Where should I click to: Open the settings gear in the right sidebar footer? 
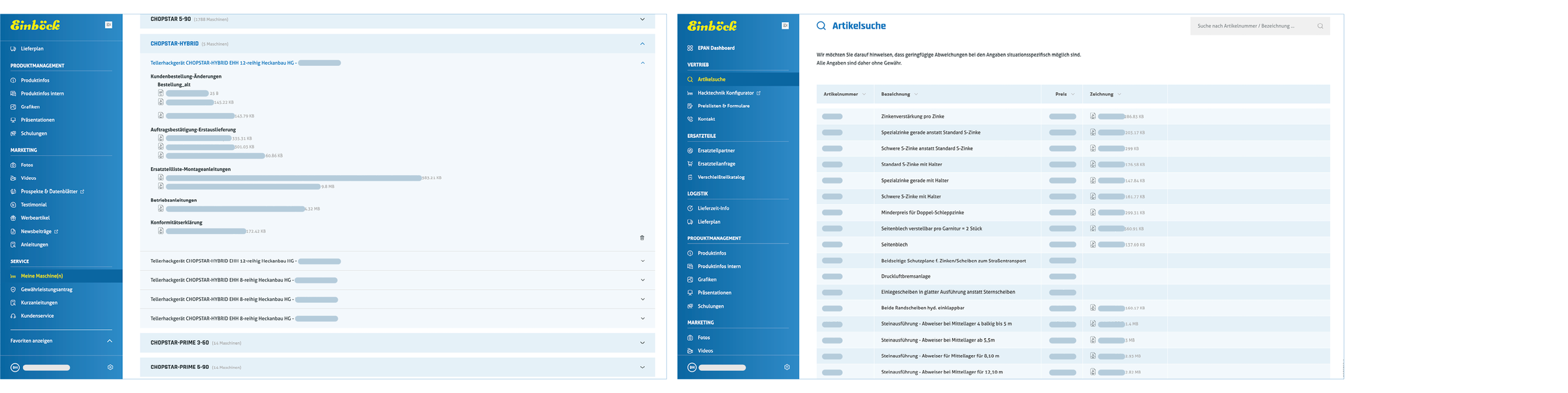[x=787, y=368]
